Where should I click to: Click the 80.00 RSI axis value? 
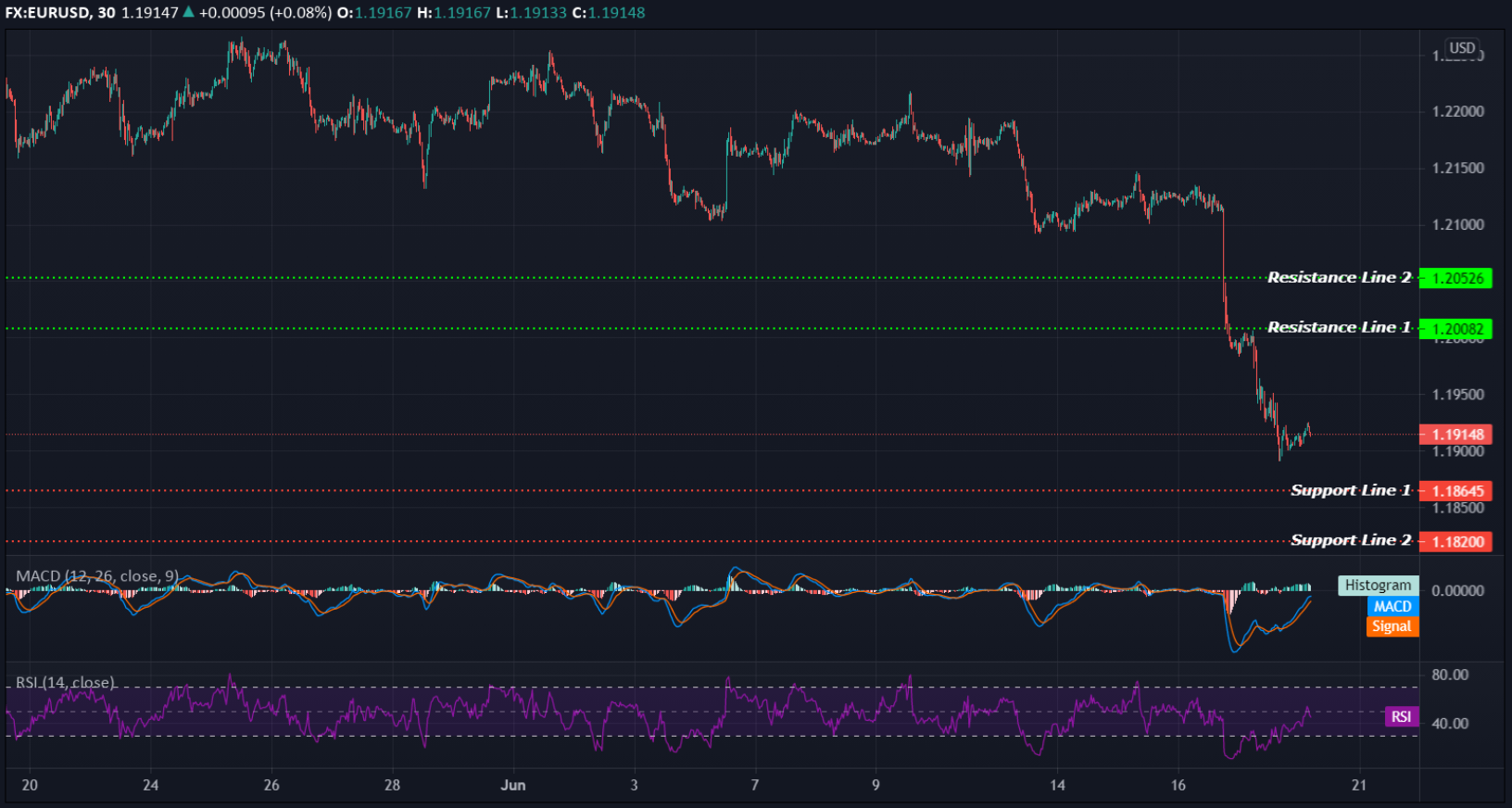pyautogui.click(x=1450, y=675)
